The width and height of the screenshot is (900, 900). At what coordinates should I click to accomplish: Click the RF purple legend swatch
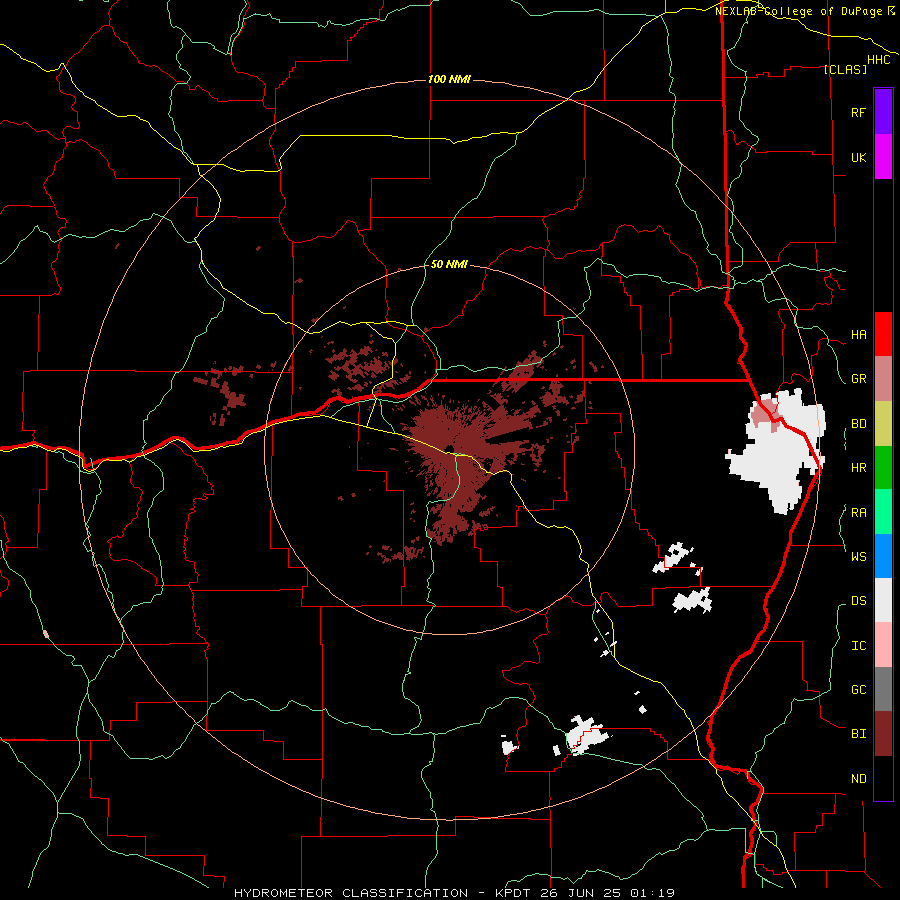[x=883, y=111]
